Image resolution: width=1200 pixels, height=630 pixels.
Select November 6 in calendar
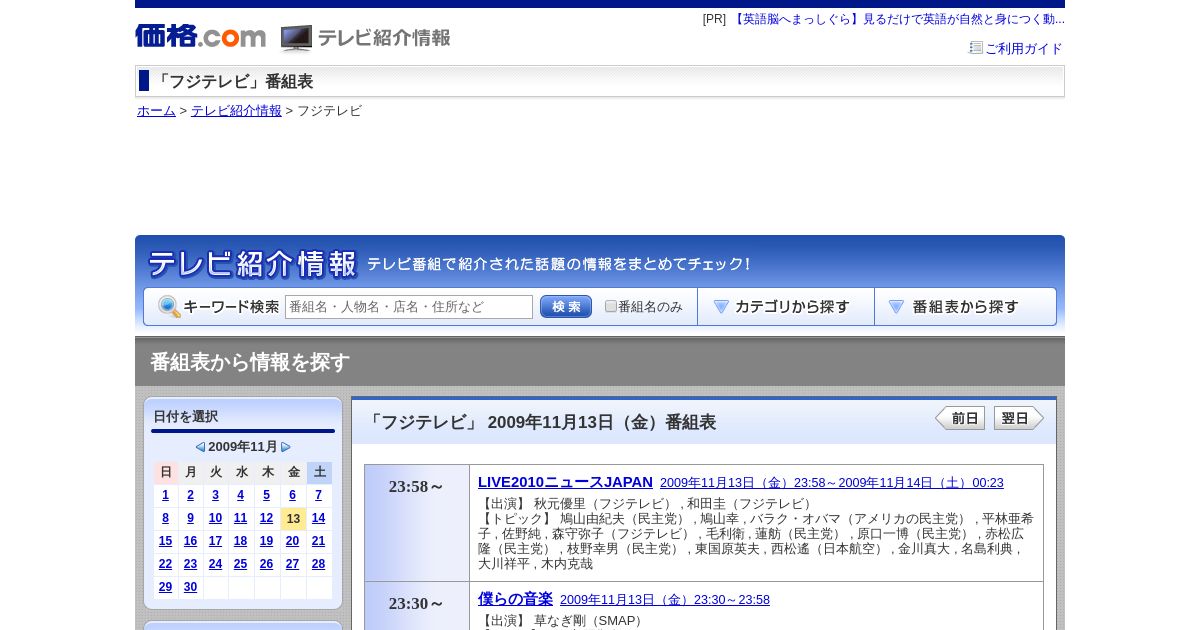[x=293, y=495]
